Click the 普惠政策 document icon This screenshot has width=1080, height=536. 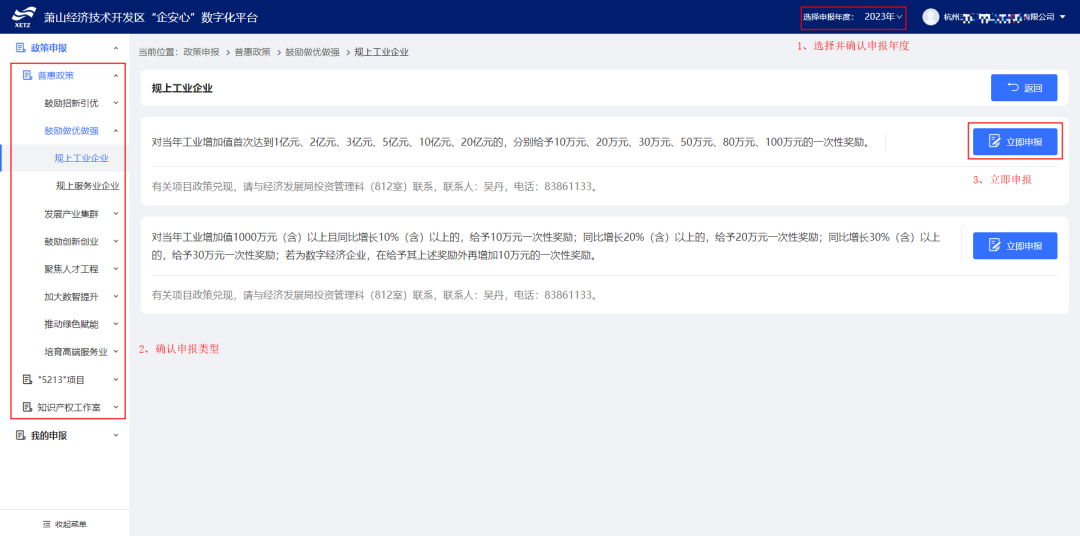coord(28,75)
